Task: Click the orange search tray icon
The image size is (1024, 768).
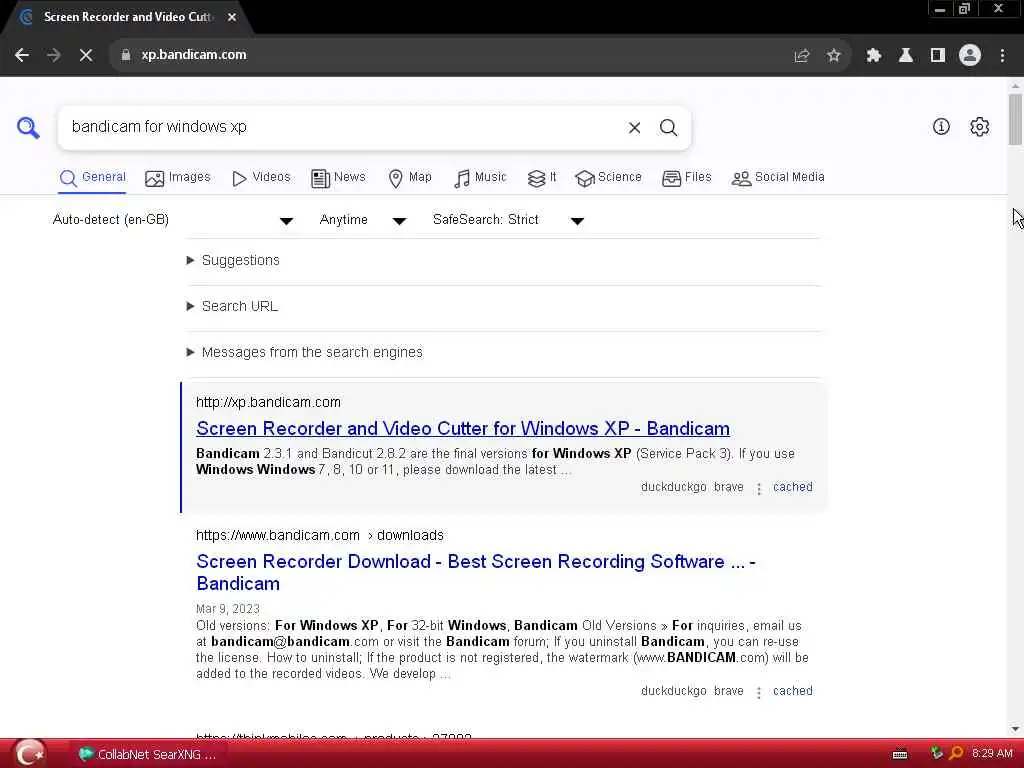Action: coord(956,753)
